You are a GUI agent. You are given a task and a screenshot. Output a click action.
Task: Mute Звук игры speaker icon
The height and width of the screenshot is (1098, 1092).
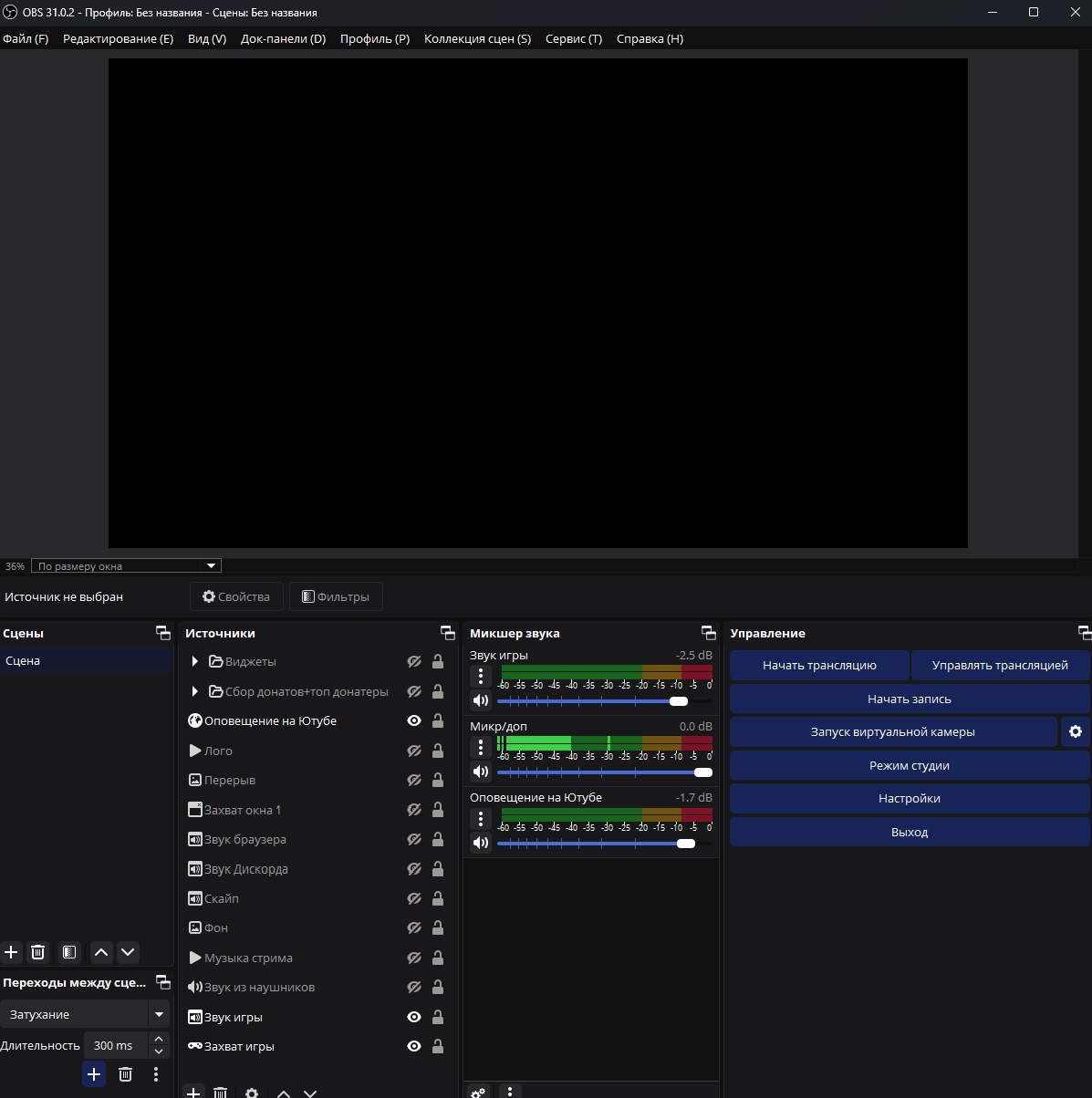click(x=481, y=700)
